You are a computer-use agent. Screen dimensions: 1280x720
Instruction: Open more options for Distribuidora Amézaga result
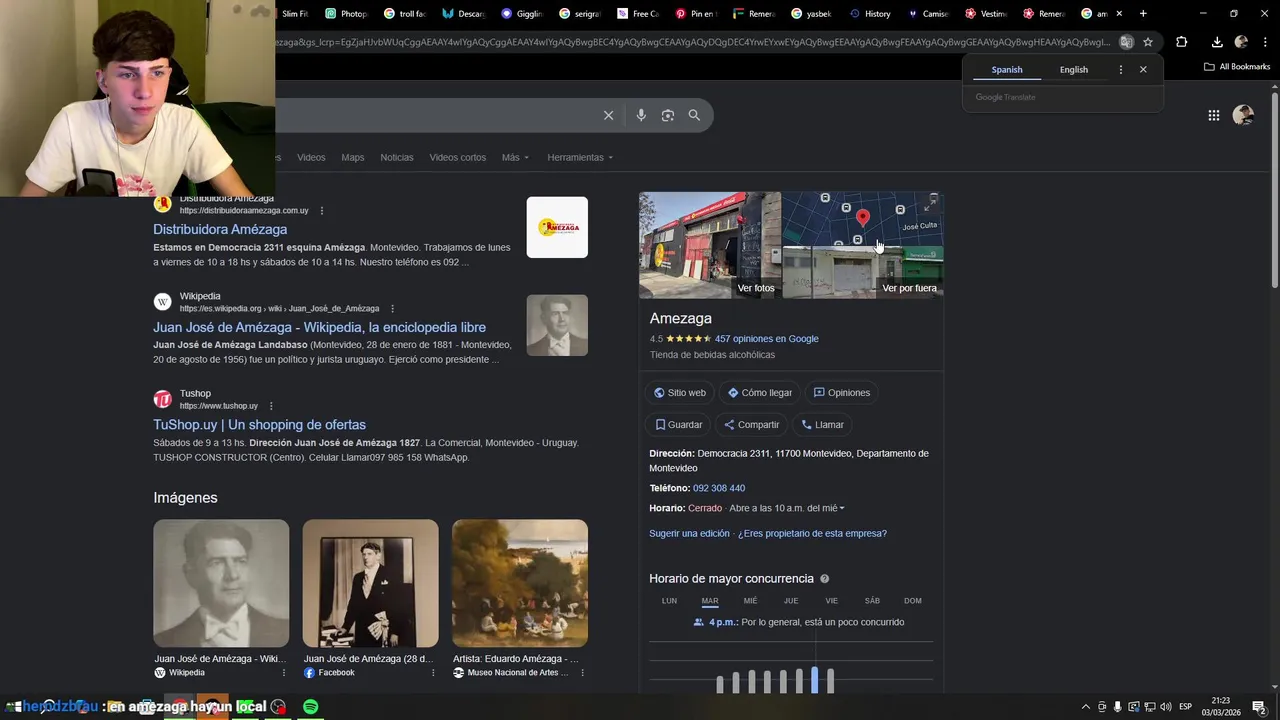click(x=321, y=211)
